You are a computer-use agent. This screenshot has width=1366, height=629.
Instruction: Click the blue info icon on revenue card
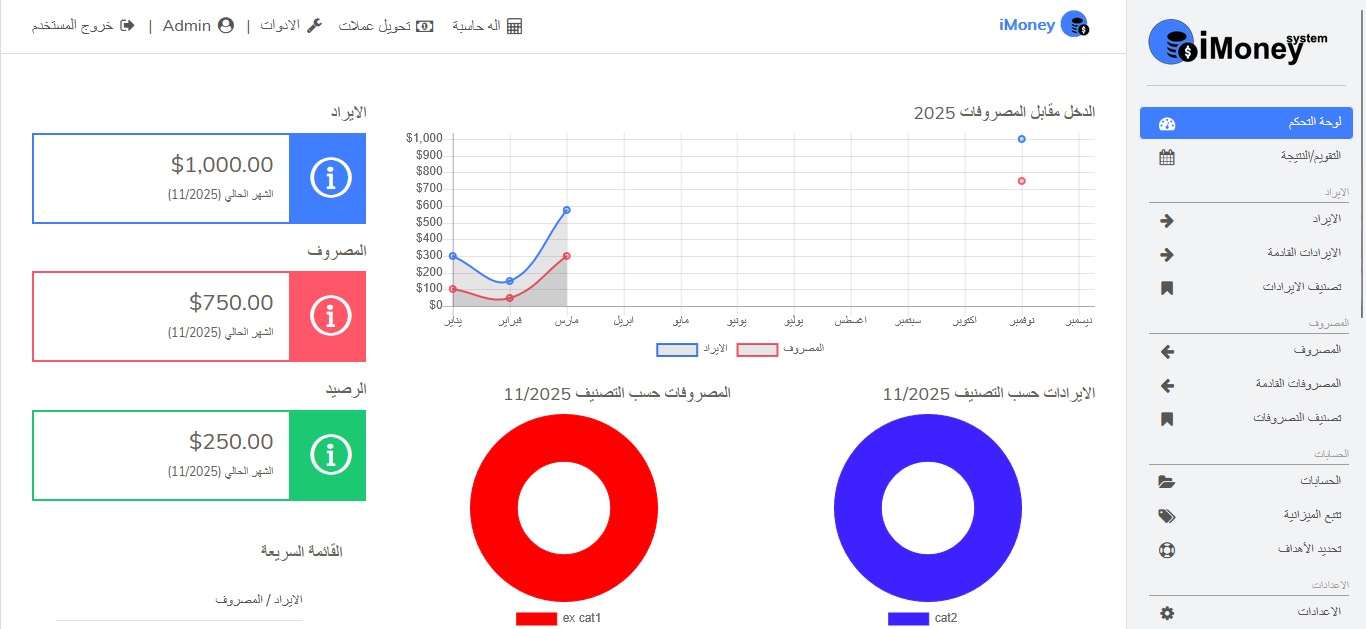pos(329,178)
